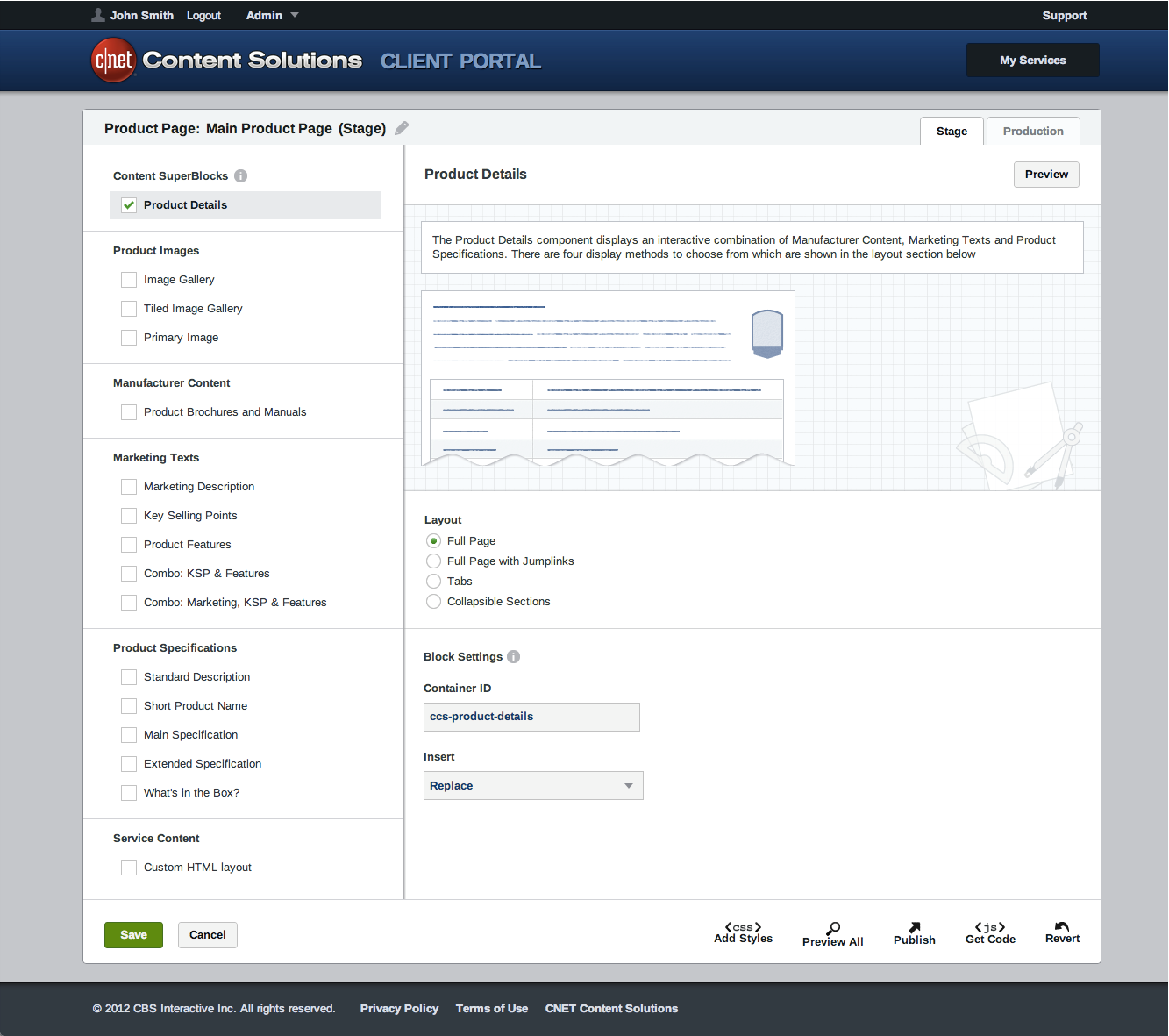This screenshot has height=1036, width=1169.
Task: Check the Key Selling Points box
Action: 129,516
